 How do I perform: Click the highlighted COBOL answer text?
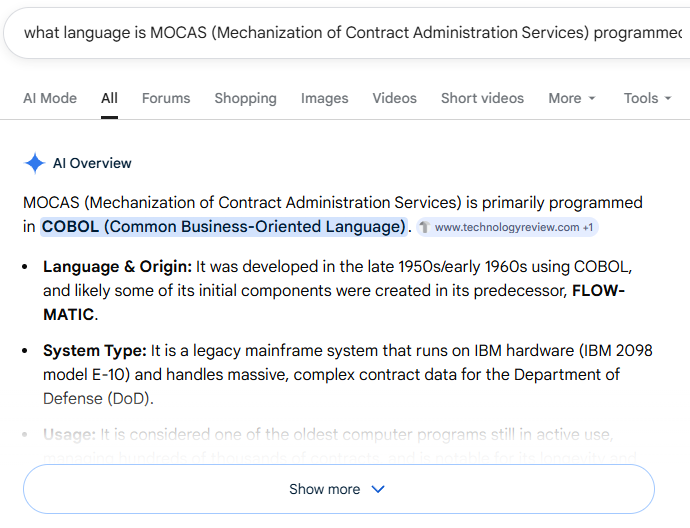point(224,226)
